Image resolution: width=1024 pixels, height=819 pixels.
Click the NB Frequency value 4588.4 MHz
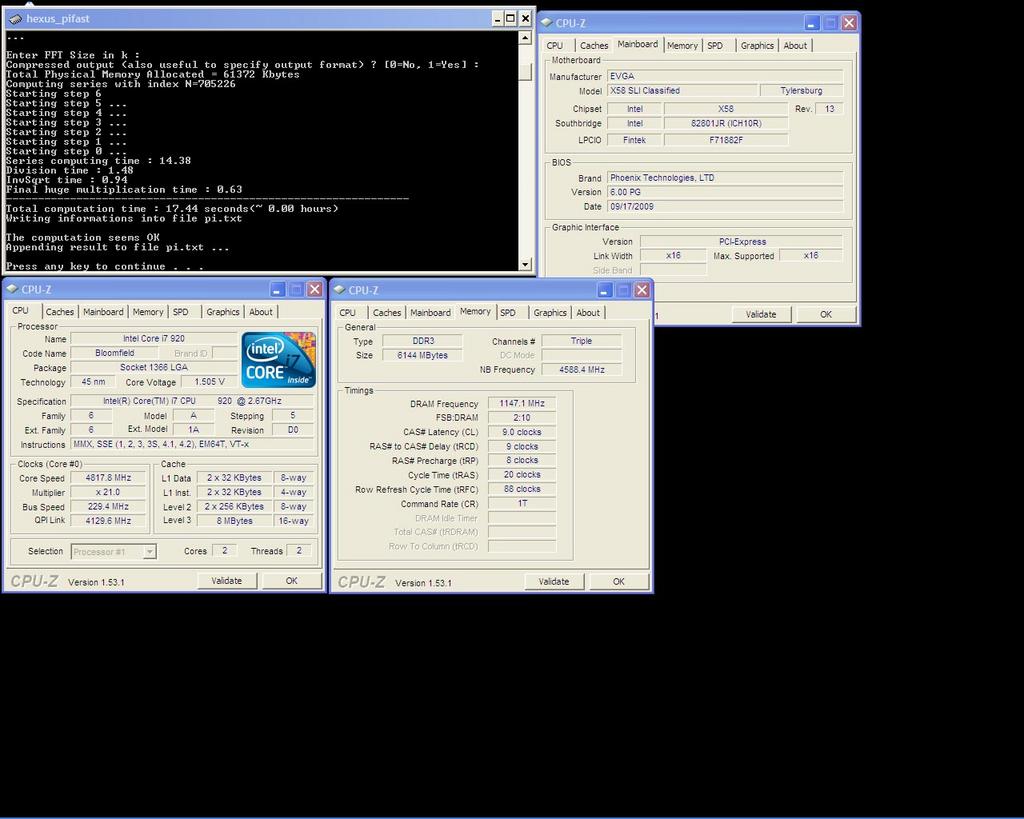pyautogui.click(x=582, y=370)
